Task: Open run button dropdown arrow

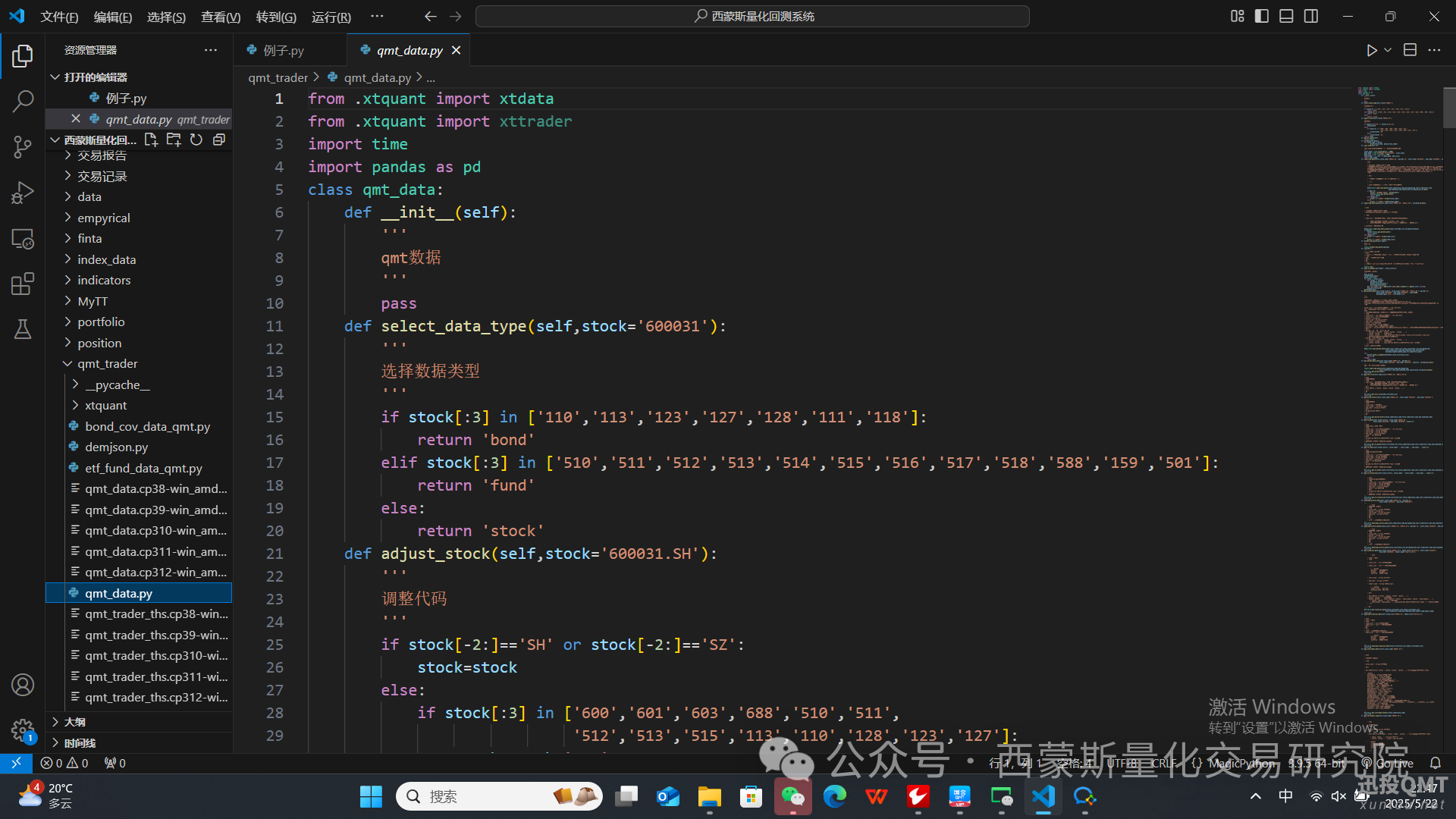Action: [x=1388, y=50]
